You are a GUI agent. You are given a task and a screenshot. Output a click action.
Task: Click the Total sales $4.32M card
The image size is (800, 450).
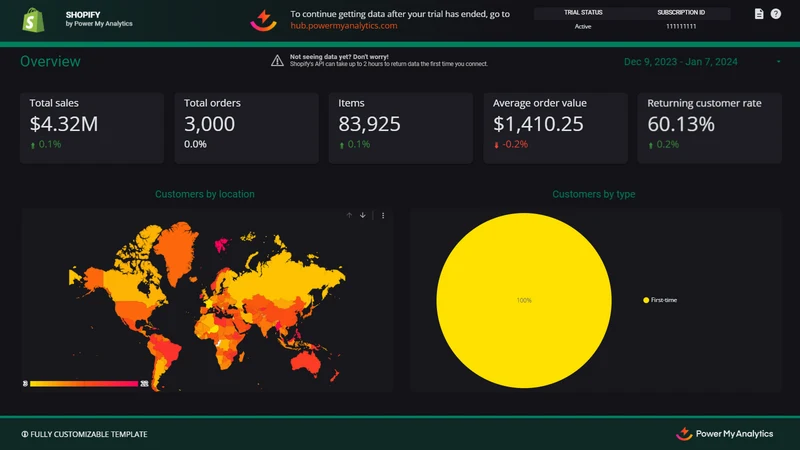(x=92, y=128)
